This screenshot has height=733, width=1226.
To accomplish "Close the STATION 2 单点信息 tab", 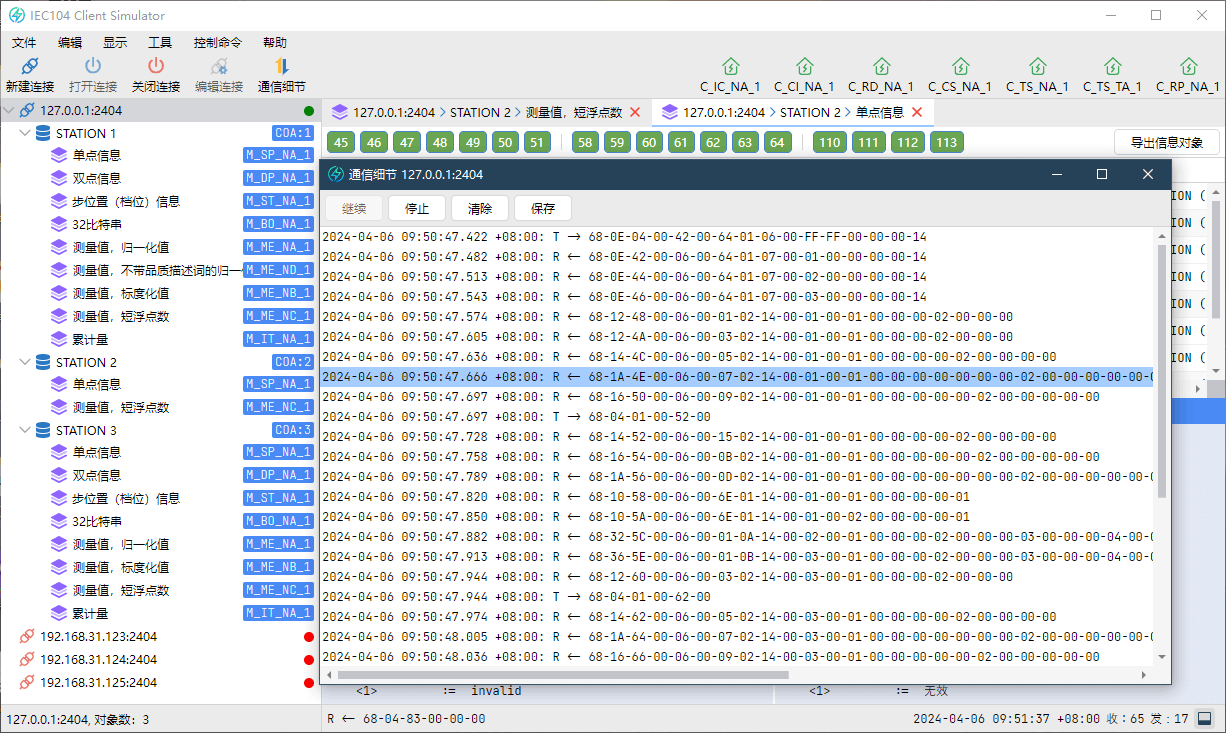I will click(x=916, y=112).
